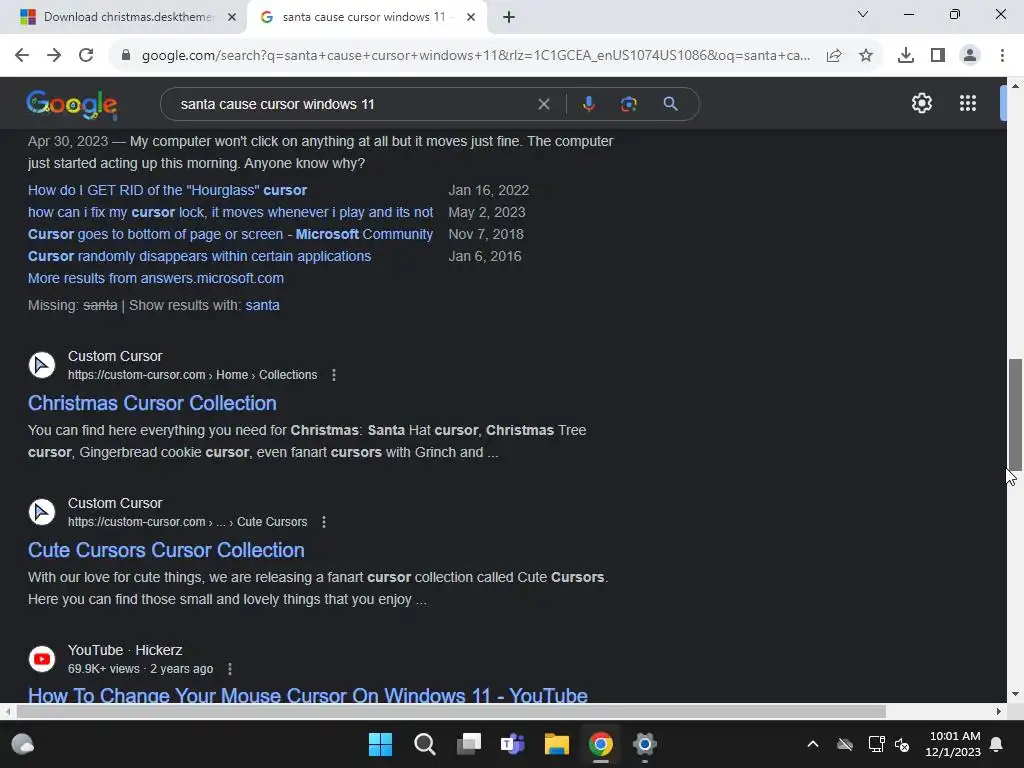1024x768 pixels.
Task: Switch to the Download christmas.desktheme tab
Action: [x=129, y=17]
